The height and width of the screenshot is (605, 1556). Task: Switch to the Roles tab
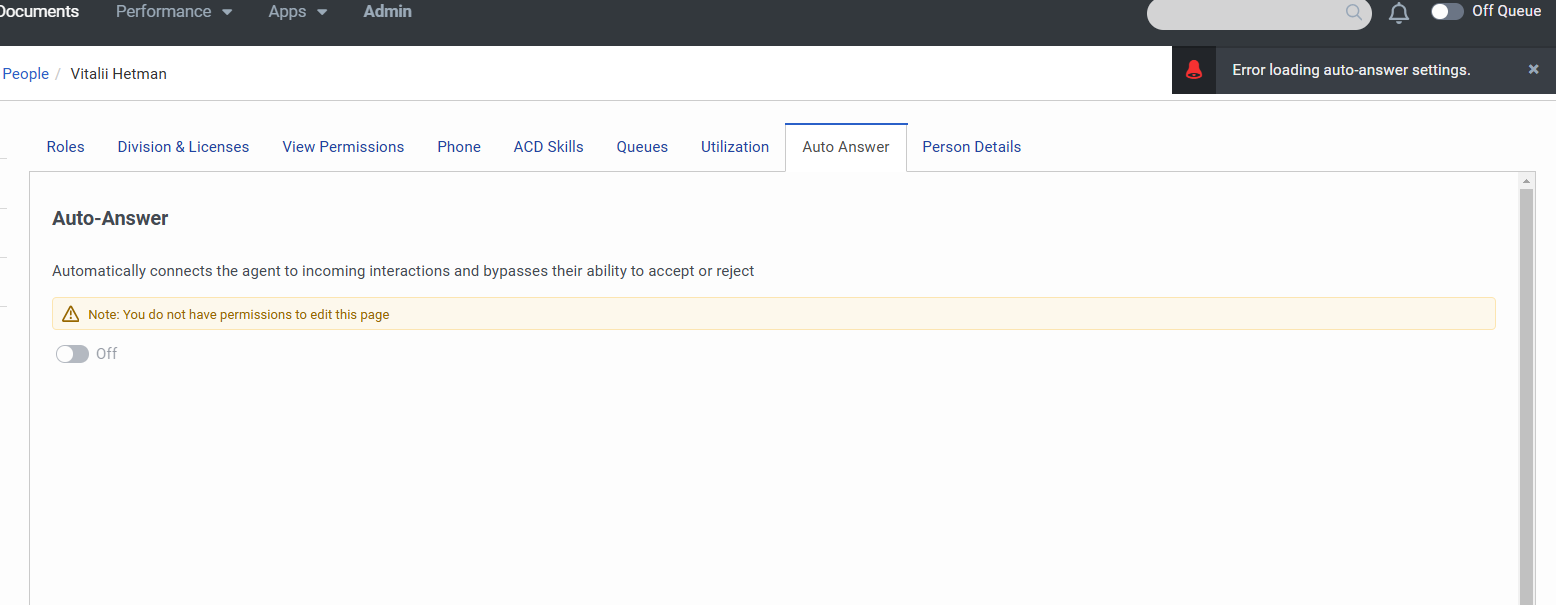coord(65,147)
